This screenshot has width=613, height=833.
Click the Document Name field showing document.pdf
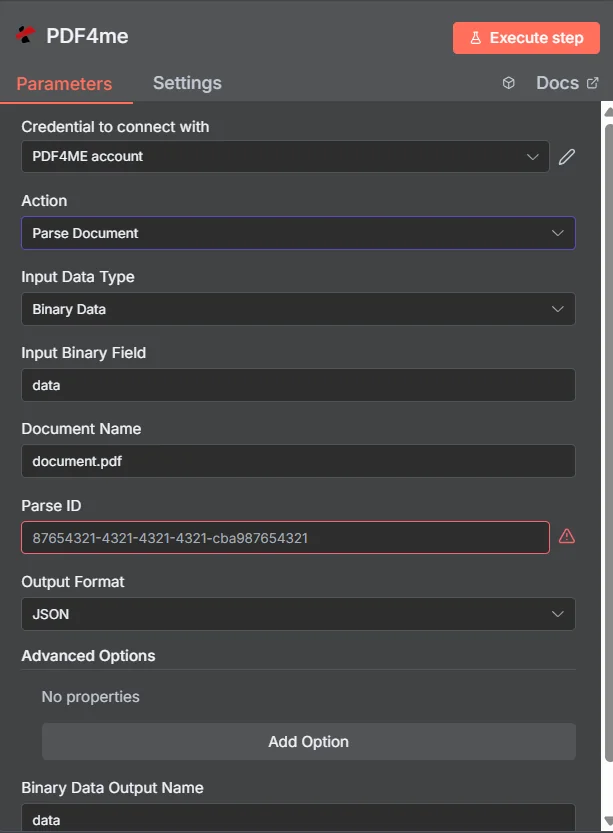click(298, 461)
